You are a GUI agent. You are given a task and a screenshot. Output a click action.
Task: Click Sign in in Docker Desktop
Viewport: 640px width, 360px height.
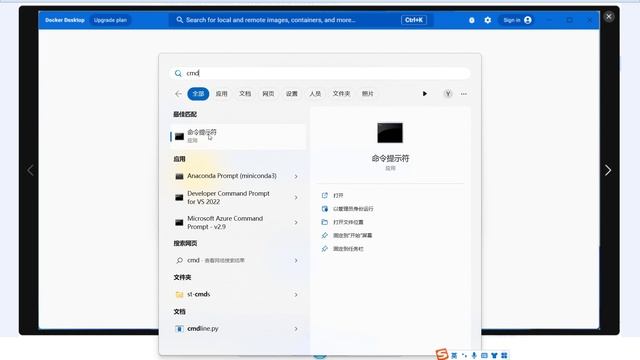pos(517,20)
